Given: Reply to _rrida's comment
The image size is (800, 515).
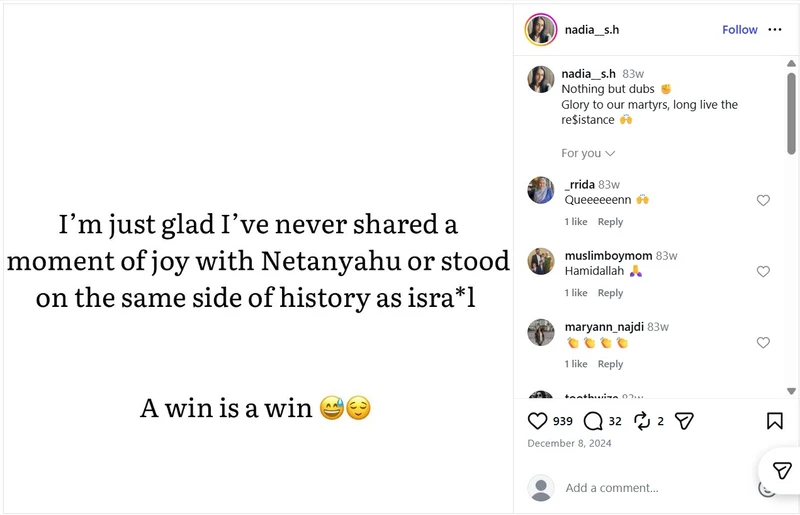Looking at the screenshot, I should (x=610, y=222).
